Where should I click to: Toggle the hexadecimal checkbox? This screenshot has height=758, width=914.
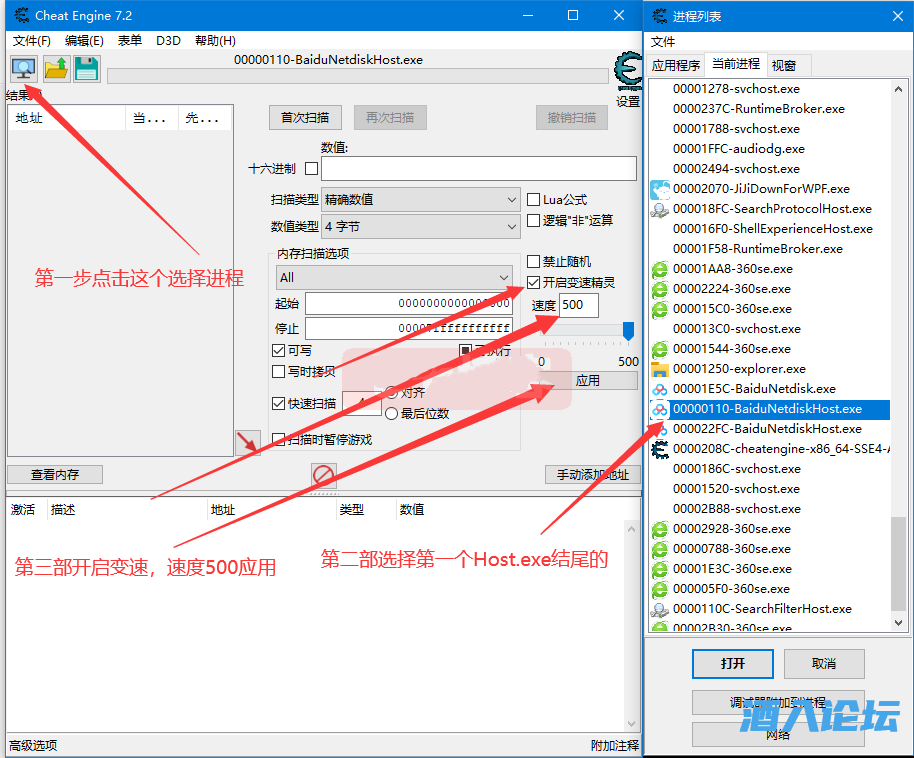click(x=312, y=169)
